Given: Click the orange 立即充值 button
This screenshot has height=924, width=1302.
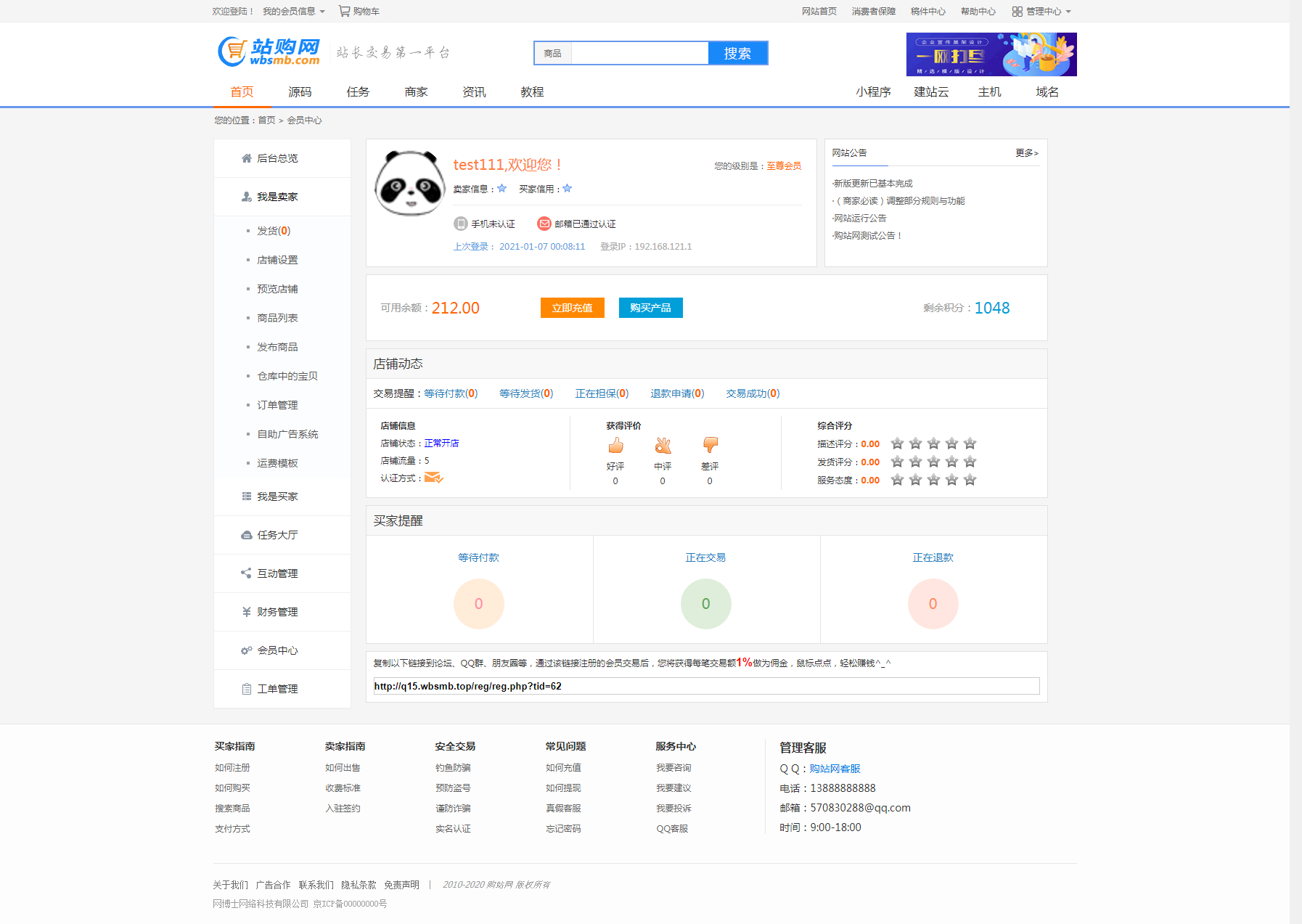Looking at the screenshot, I should click(x=573, y=308).
